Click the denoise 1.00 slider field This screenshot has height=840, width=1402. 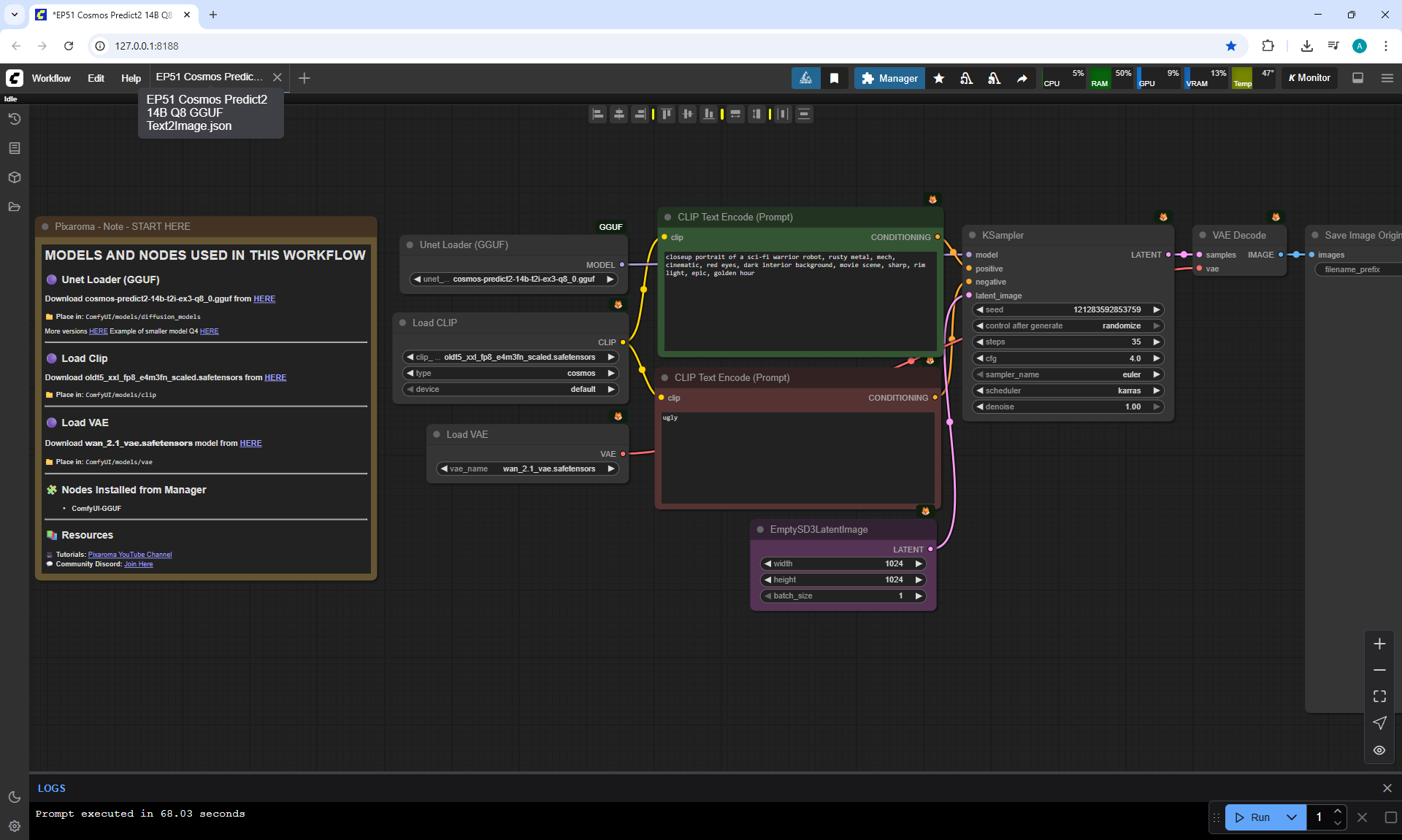pyautogui.click(x=1068, y=406)
